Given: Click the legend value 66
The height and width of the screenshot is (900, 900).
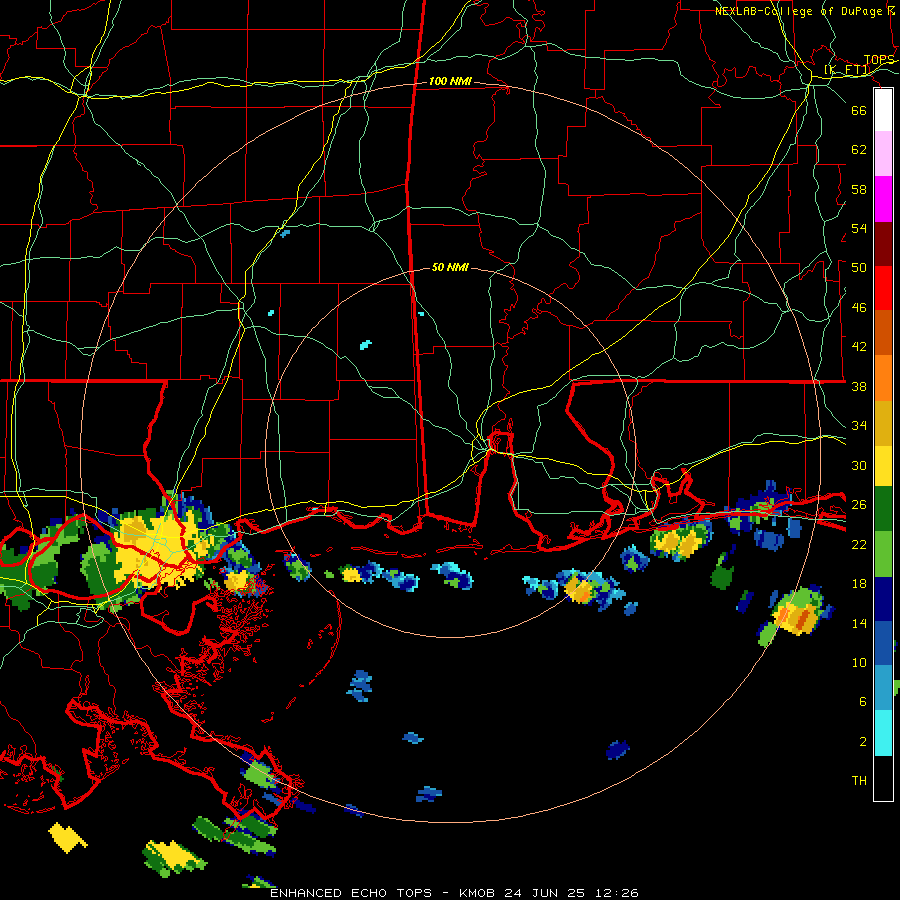Looking at the screenshot, I should (859, 110).
